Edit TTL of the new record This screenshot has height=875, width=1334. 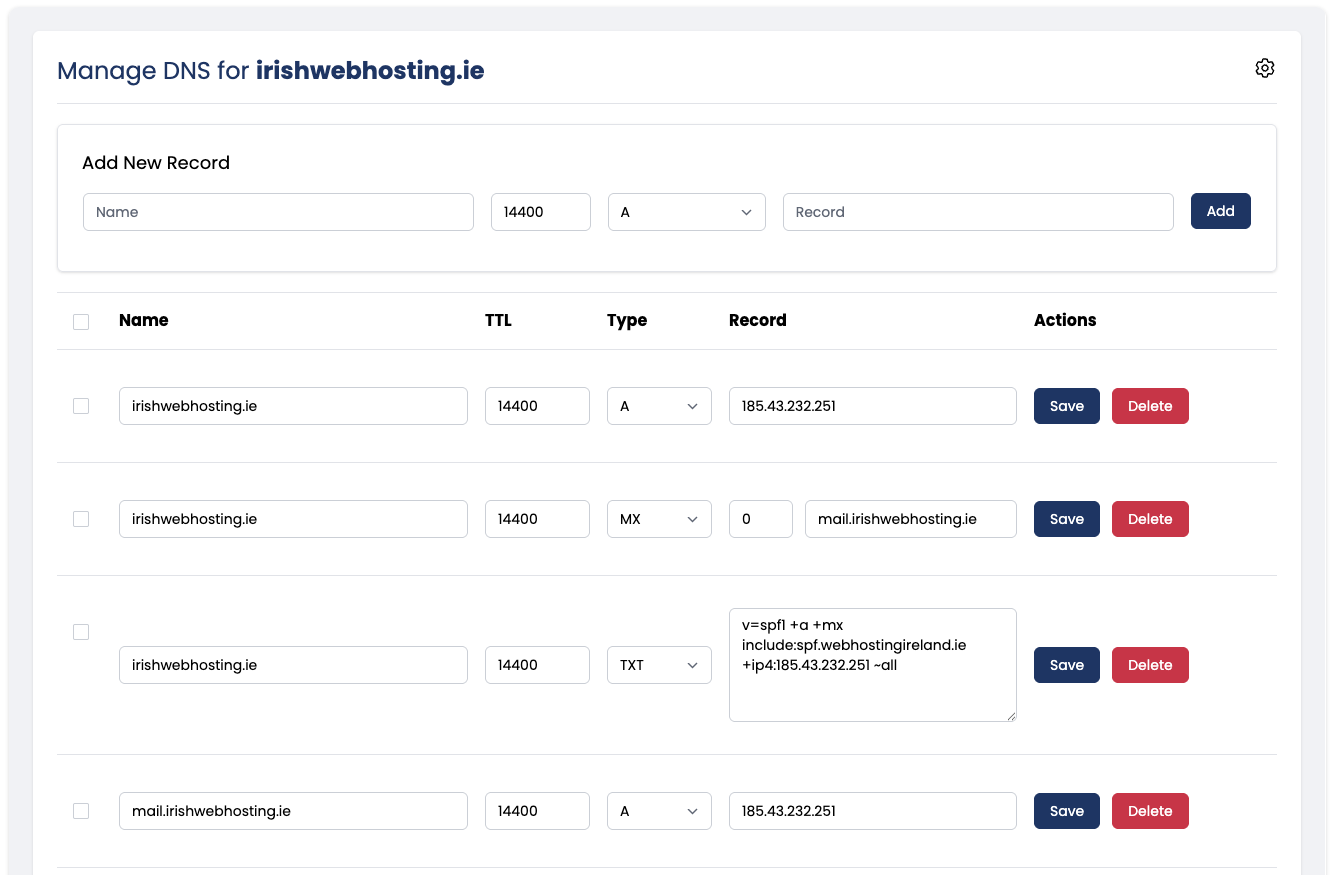tap(540, 212)
